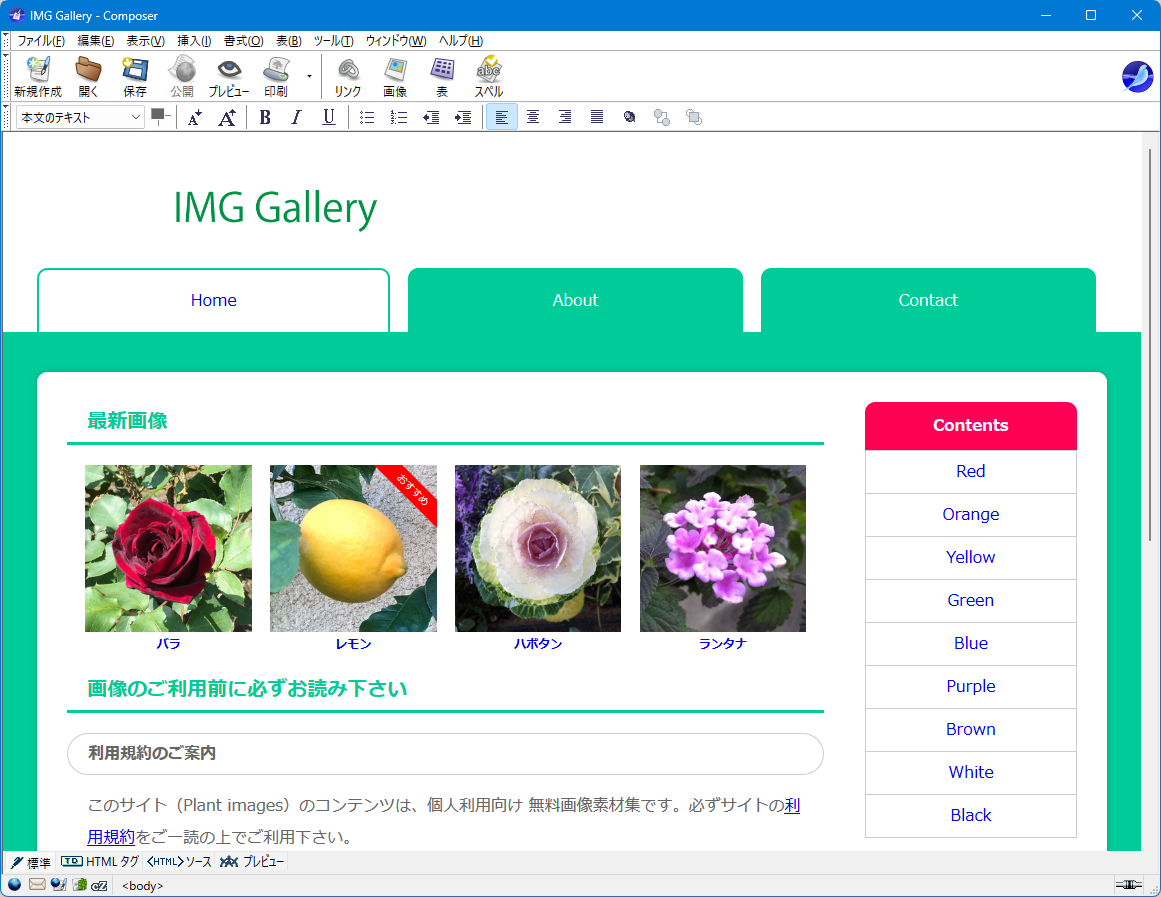Open the 本文のテキスト paragraph format dropdown
Viewport: 1161px width, 897px height.
[x=80, y=117]
